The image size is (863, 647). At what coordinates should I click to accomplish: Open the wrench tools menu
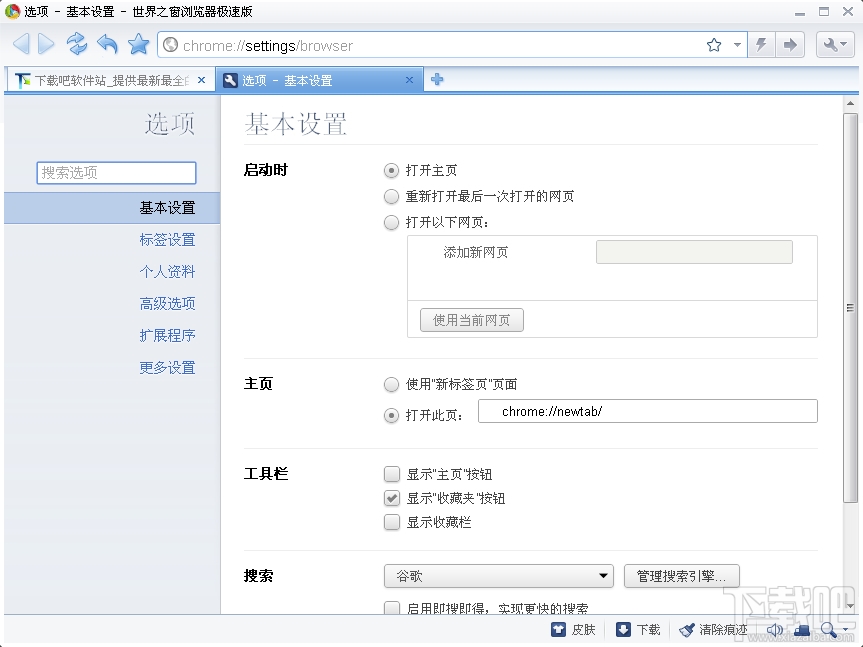point(834,45)
